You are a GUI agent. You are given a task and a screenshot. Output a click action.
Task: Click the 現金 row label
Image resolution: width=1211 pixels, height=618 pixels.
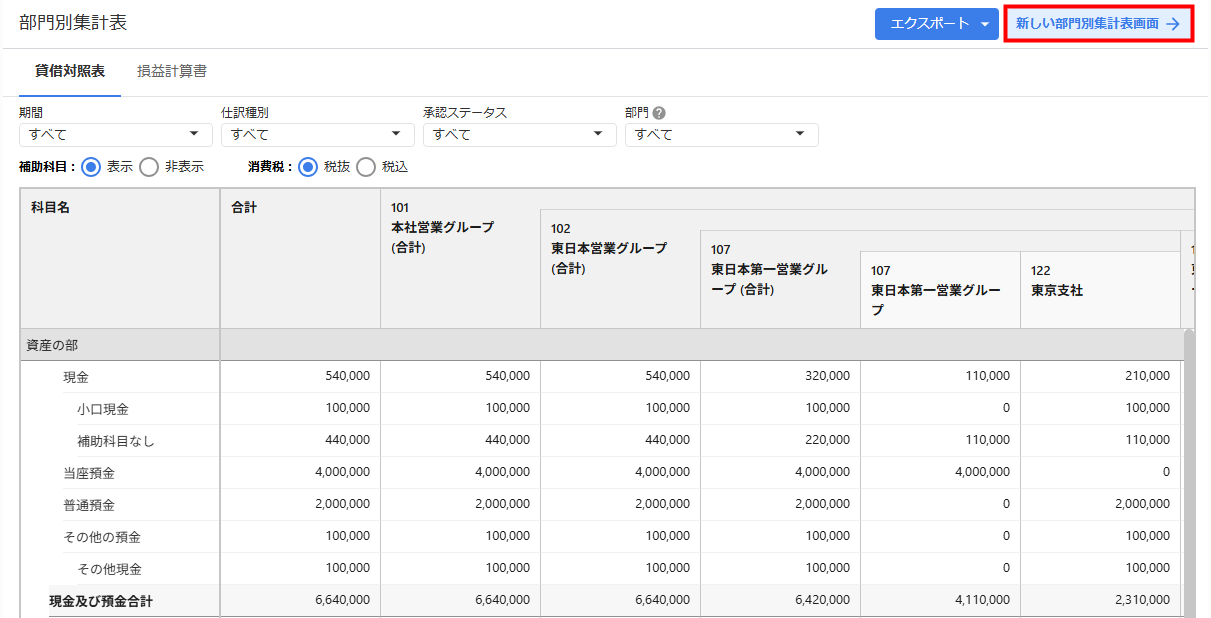pyautogui.click(x=76, y=377)
